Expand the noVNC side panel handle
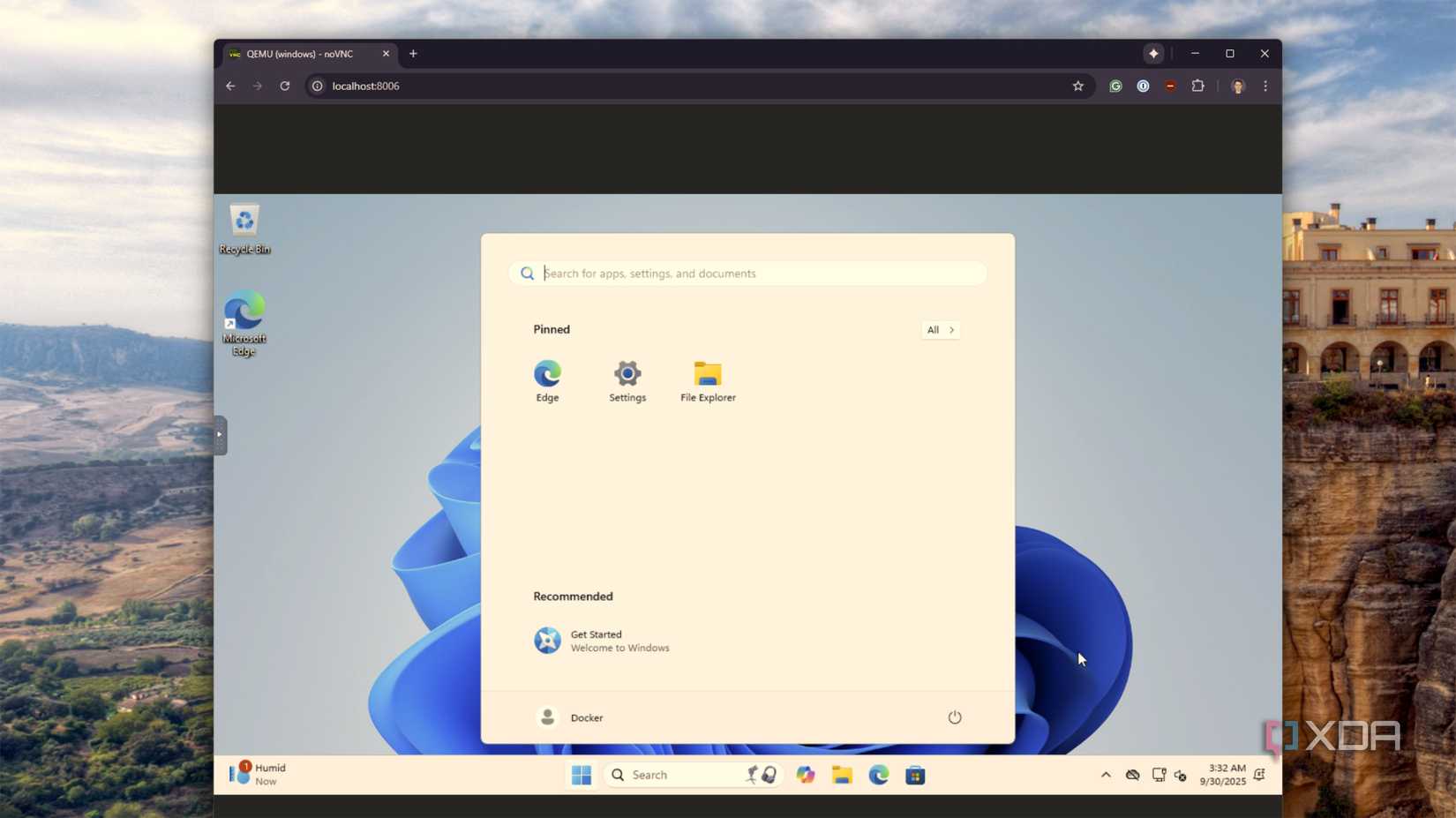The height and width of the screenshot is (818, 1456). (x=219, y=434)
